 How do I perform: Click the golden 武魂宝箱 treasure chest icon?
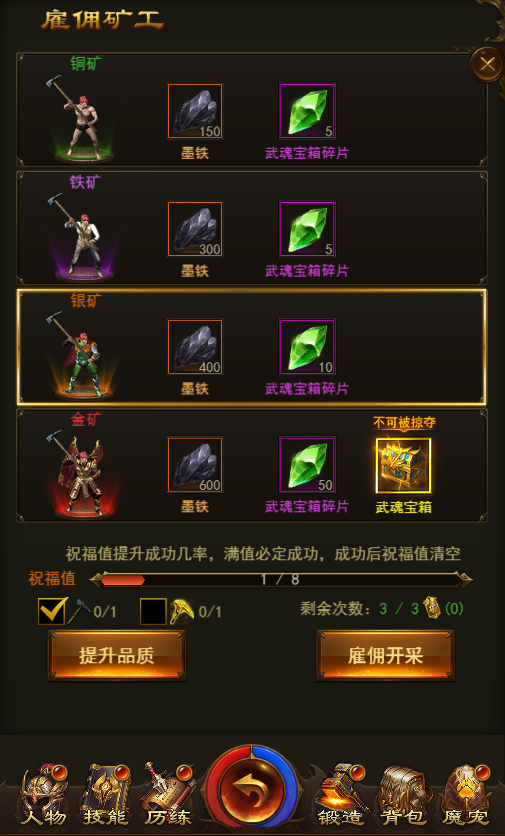tap(404, 465)
